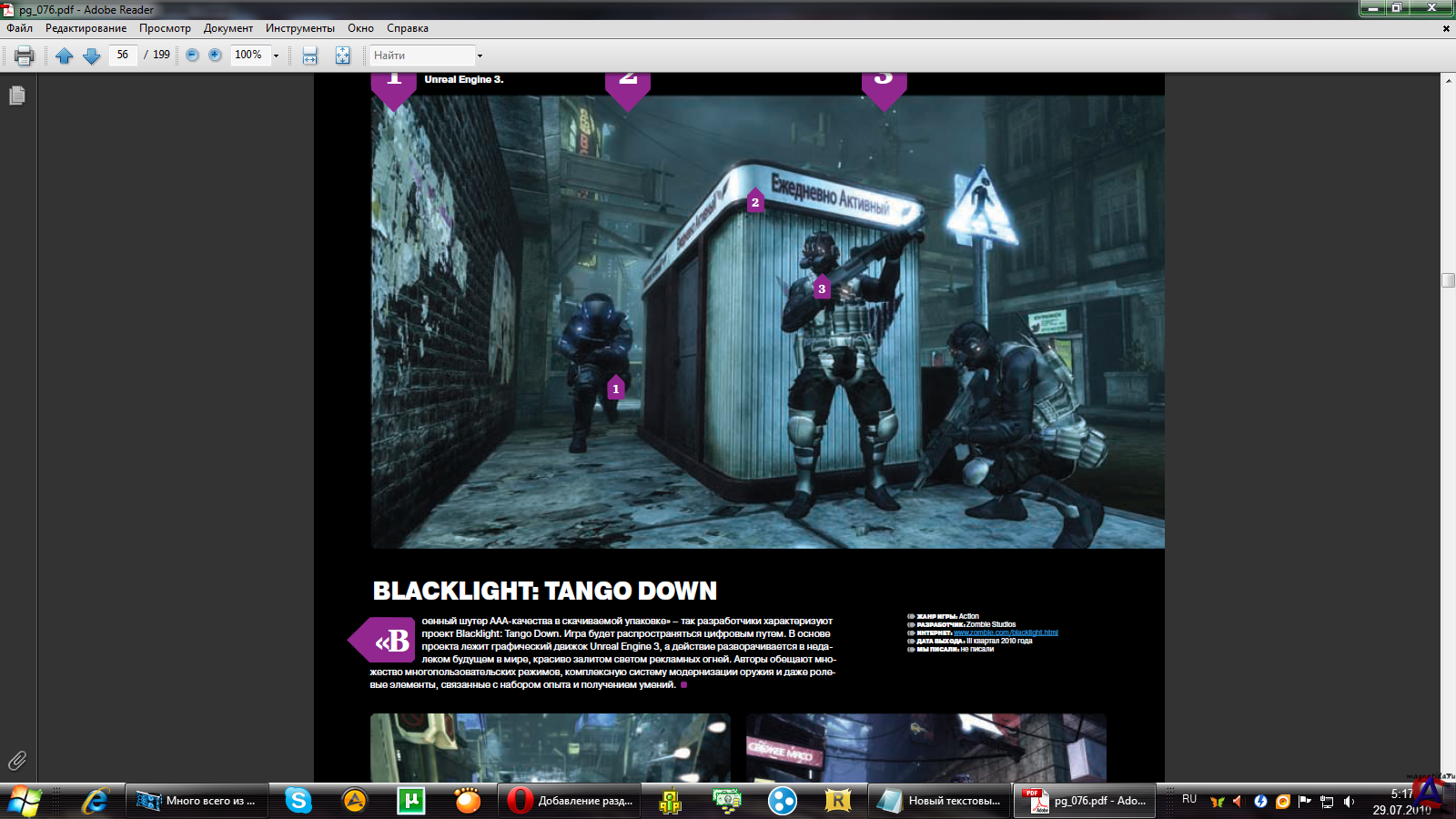Expand the 100% zoom level dropdown

[x=277, y=56]
